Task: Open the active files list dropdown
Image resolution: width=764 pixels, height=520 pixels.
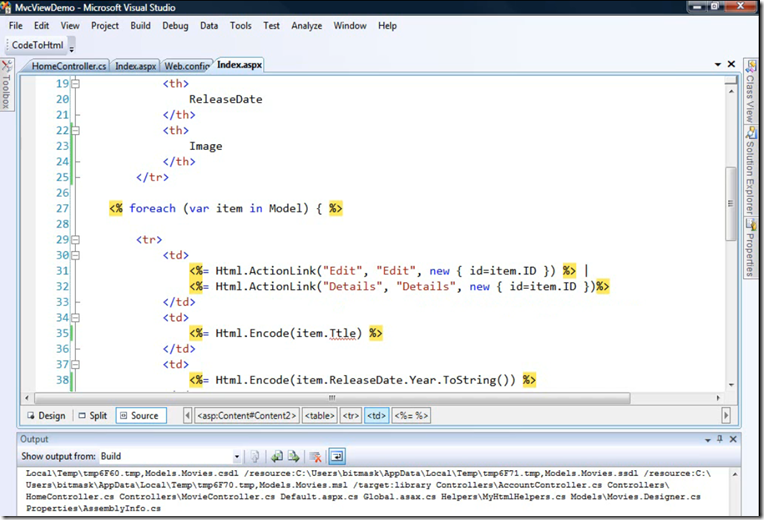Action: 718,64
